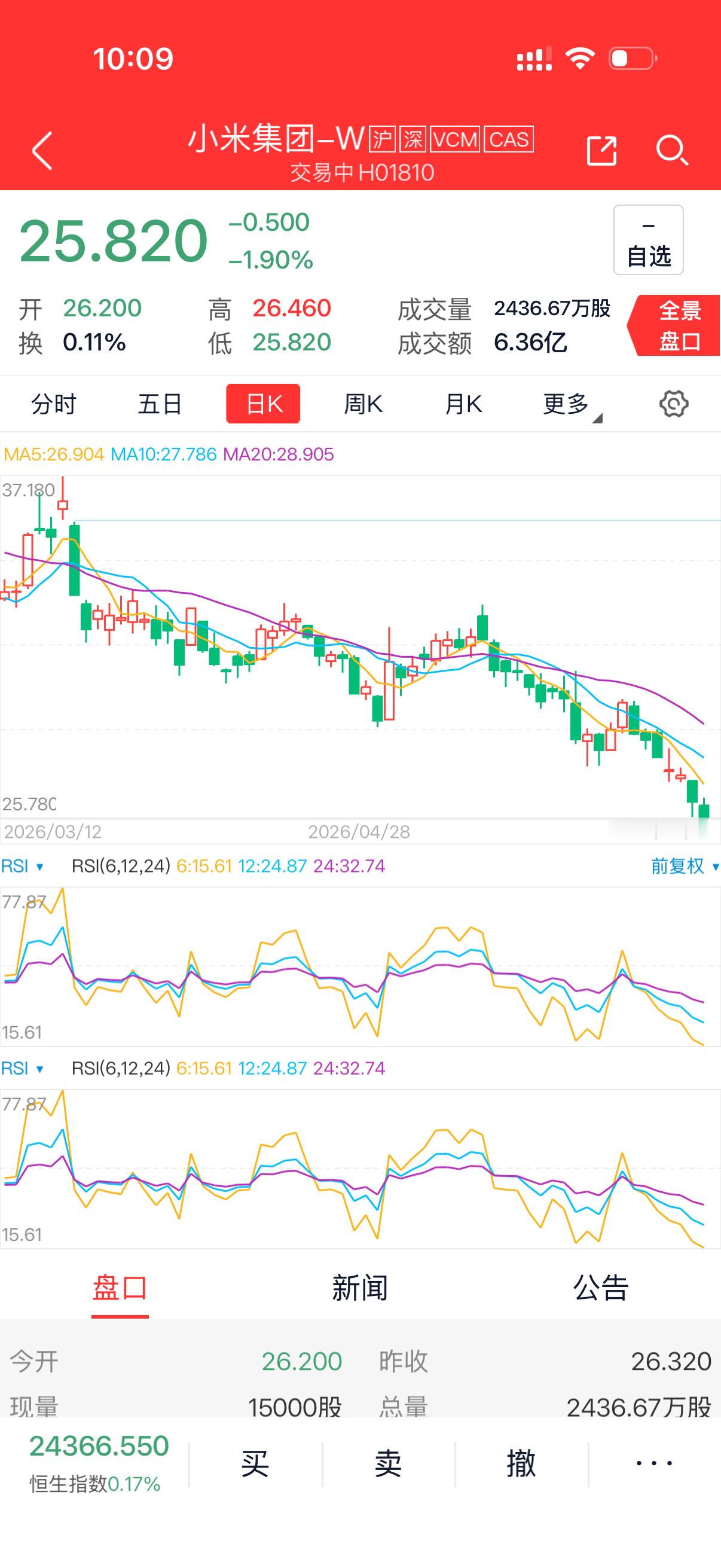Image resolution: width=721 pixels, height=1568 pixels.
Task: Tap MA20:28.905 indicator label
Action: click(x=279, y=454)
